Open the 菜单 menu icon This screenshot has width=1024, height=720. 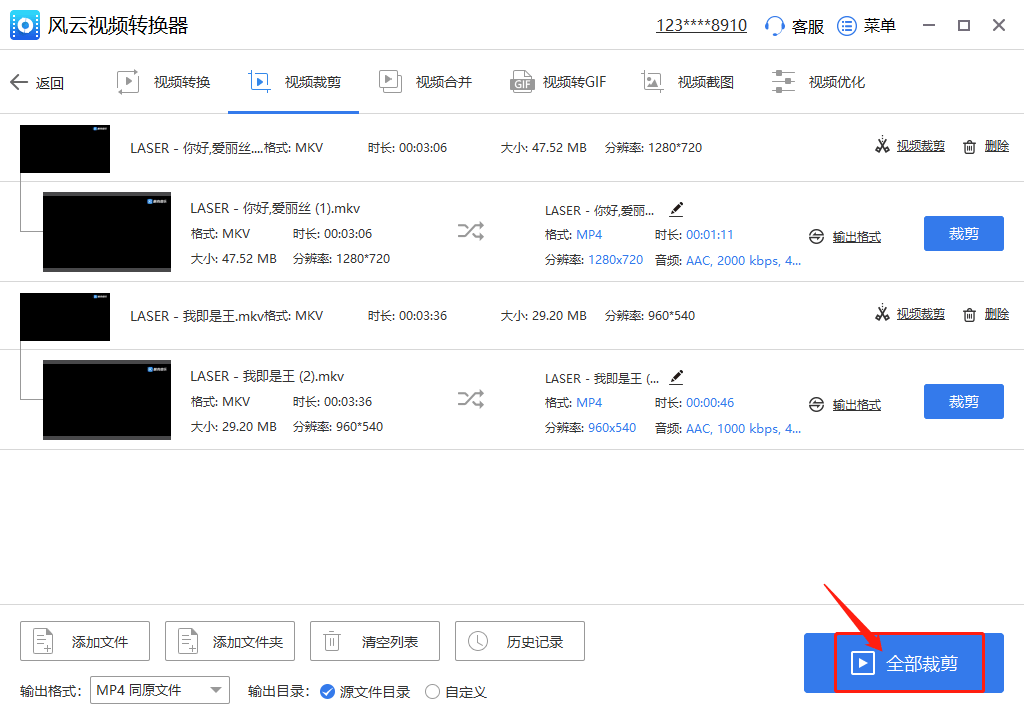[x=846, y=26]
